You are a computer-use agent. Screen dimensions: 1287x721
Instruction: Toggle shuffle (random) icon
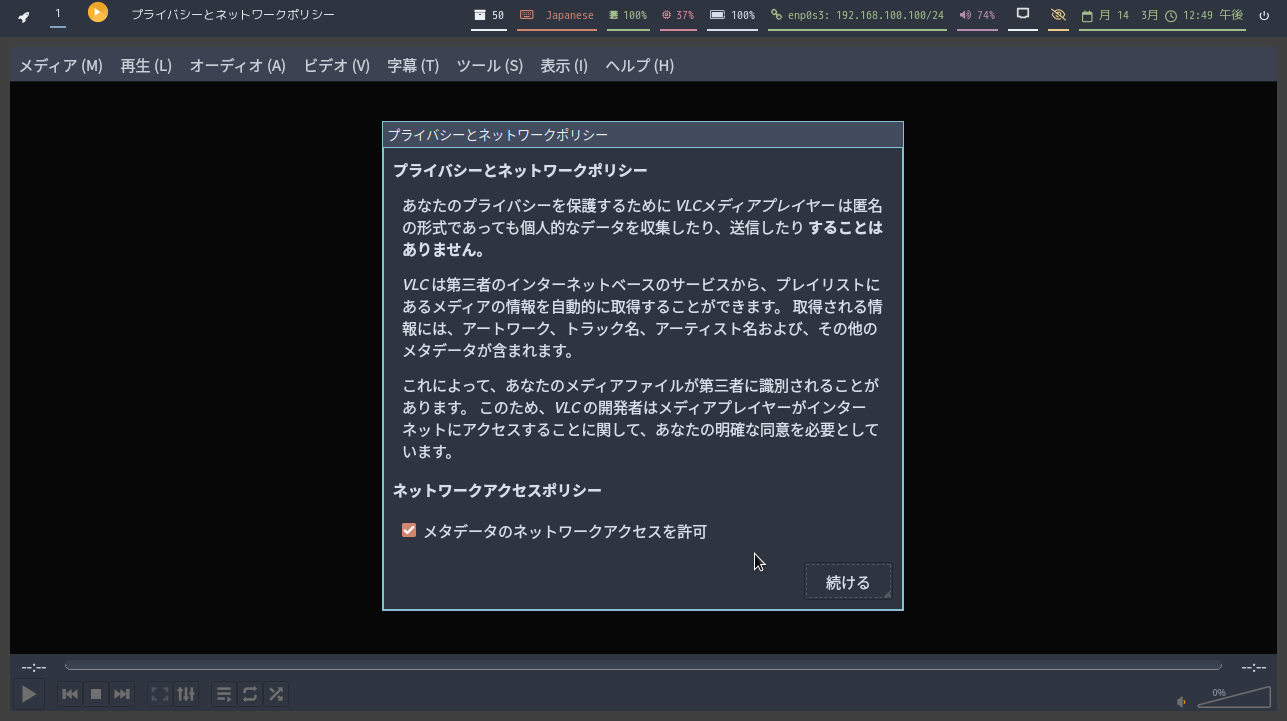pyautogui.click(x=276, y=693)
